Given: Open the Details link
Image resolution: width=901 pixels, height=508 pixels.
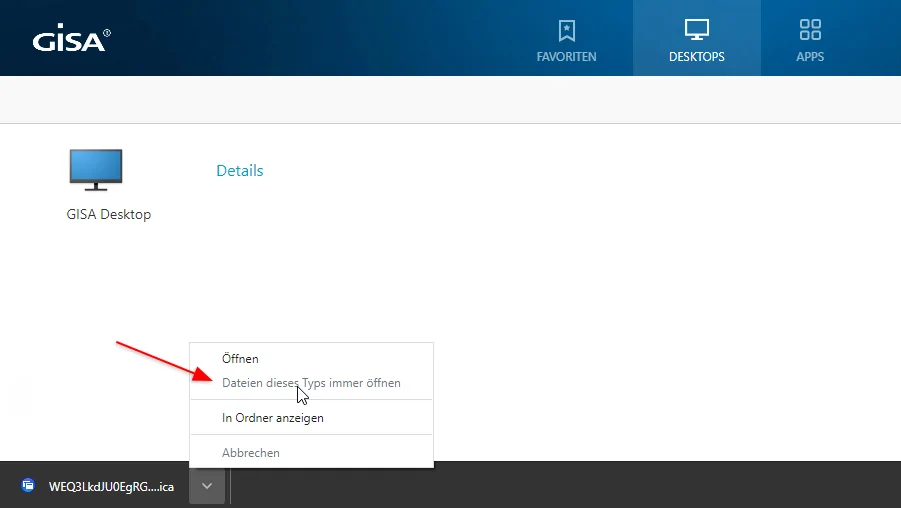Looking at the screenshot, I should [240, 171].
